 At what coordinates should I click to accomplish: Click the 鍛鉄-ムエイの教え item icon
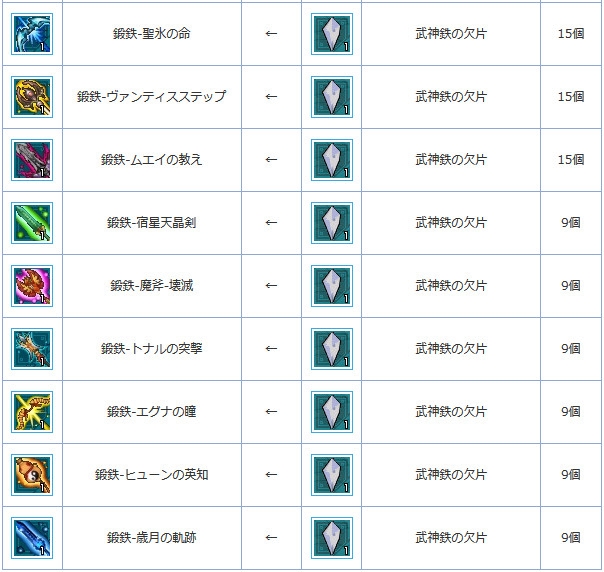click(32, 160)
